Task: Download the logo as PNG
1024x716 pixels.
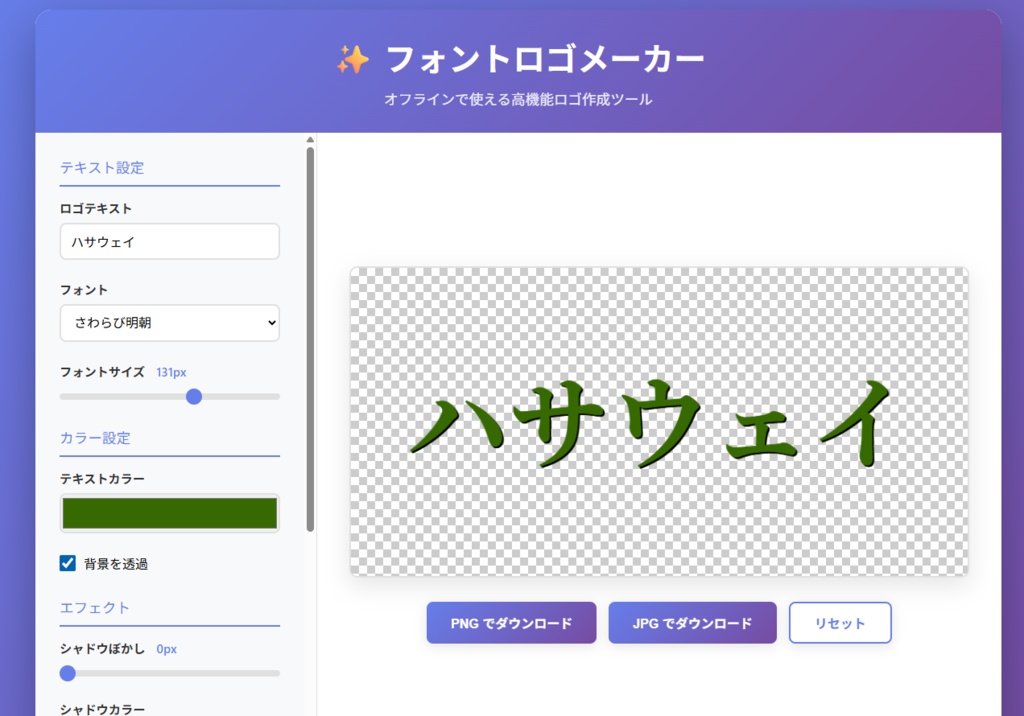Action: (511, 622)
